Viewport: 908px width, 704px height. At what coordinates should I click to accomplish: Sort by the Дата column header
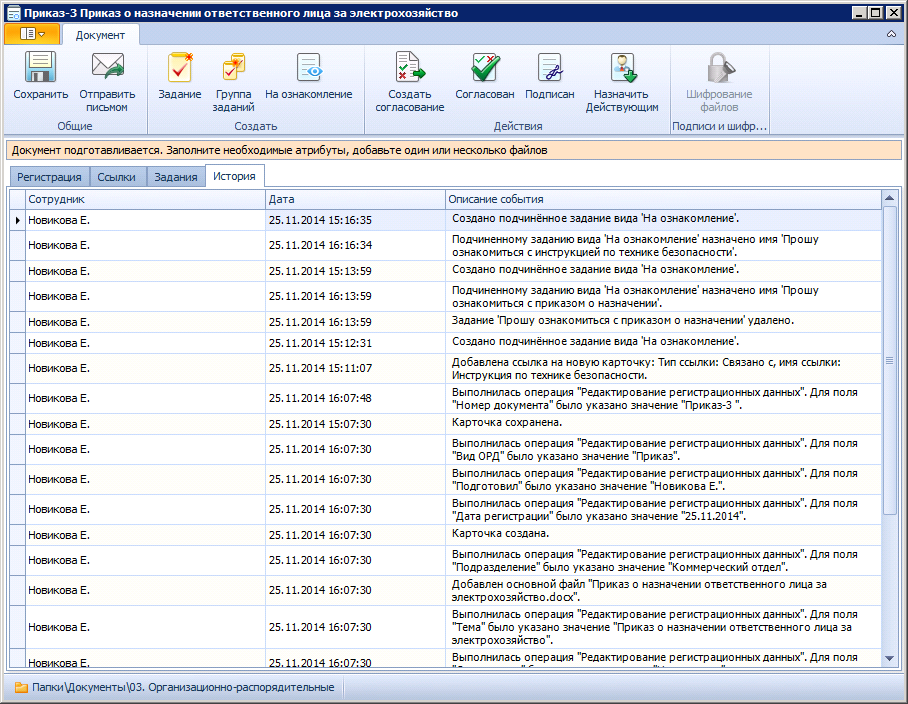354,199
